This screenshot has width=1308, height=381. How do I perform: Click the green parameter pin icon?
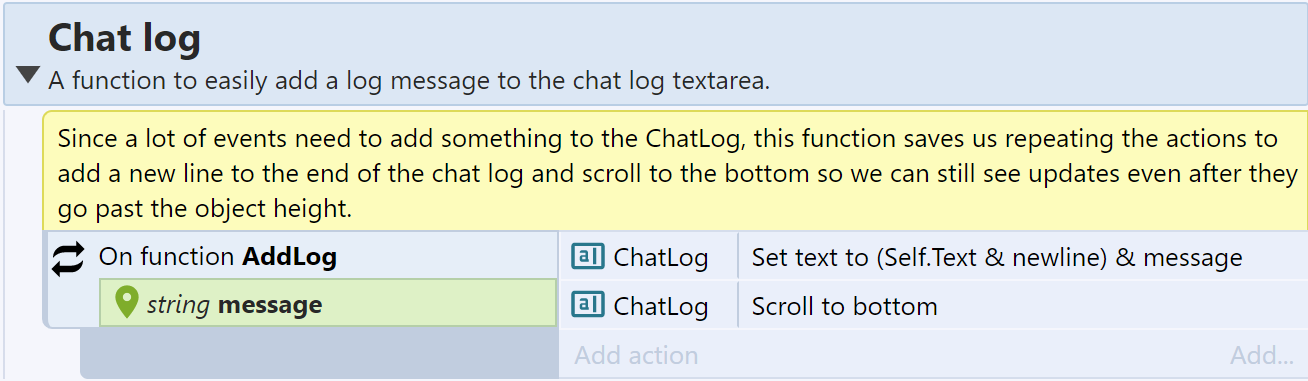[126, 303]
